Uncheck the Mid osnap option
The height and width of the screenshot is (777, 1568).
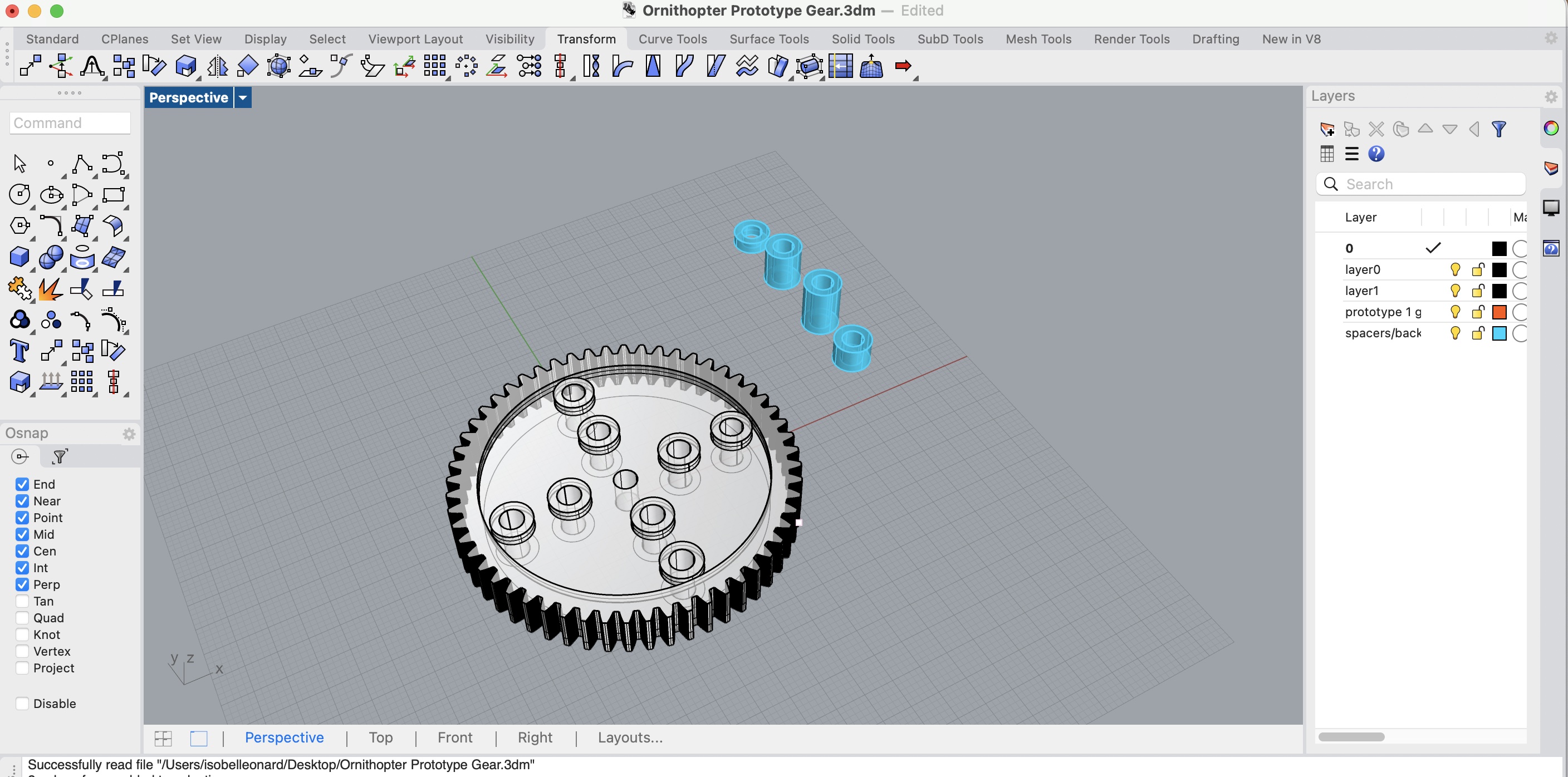tap(22, 534)
